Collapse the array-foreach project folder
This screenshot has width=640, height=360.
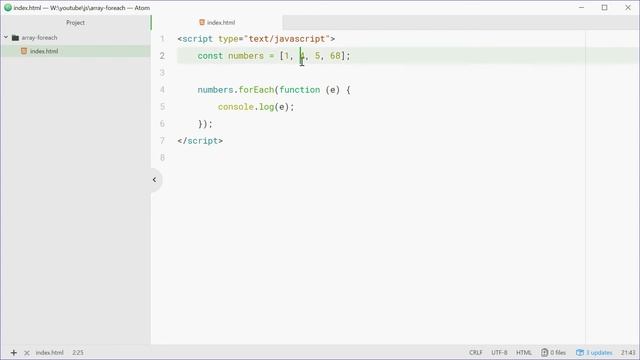[6, 38]
